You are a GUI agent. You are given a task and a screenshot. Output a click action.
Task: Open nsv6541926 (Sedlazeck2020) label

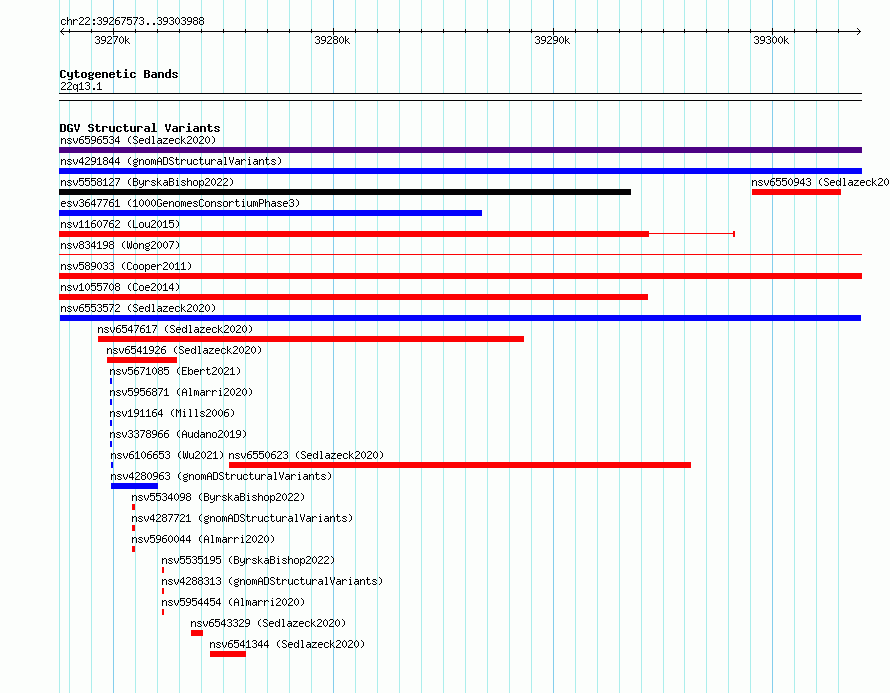click(184, 350)
